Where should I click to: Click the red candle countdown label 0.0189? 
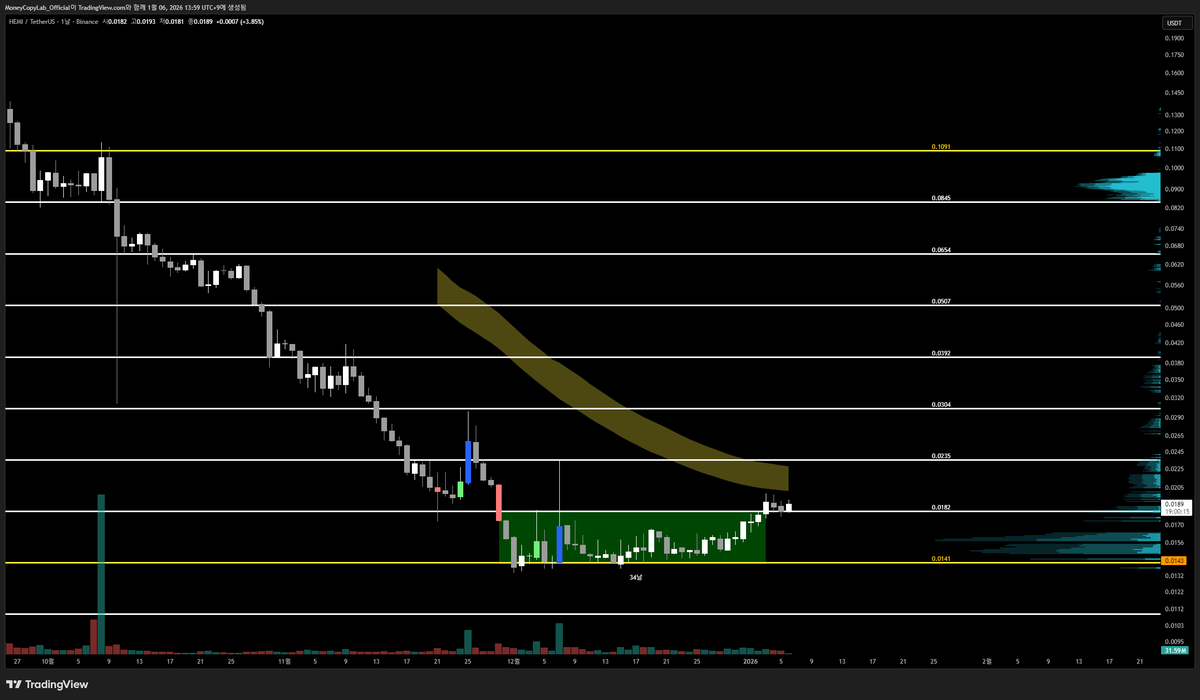pos(1176,507)
